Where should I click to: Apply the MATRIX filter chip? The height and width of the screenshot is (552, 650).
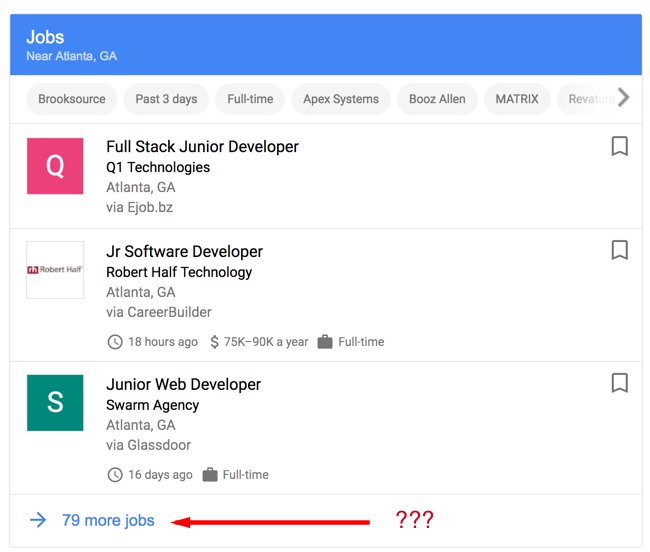(x=517, y=99)
